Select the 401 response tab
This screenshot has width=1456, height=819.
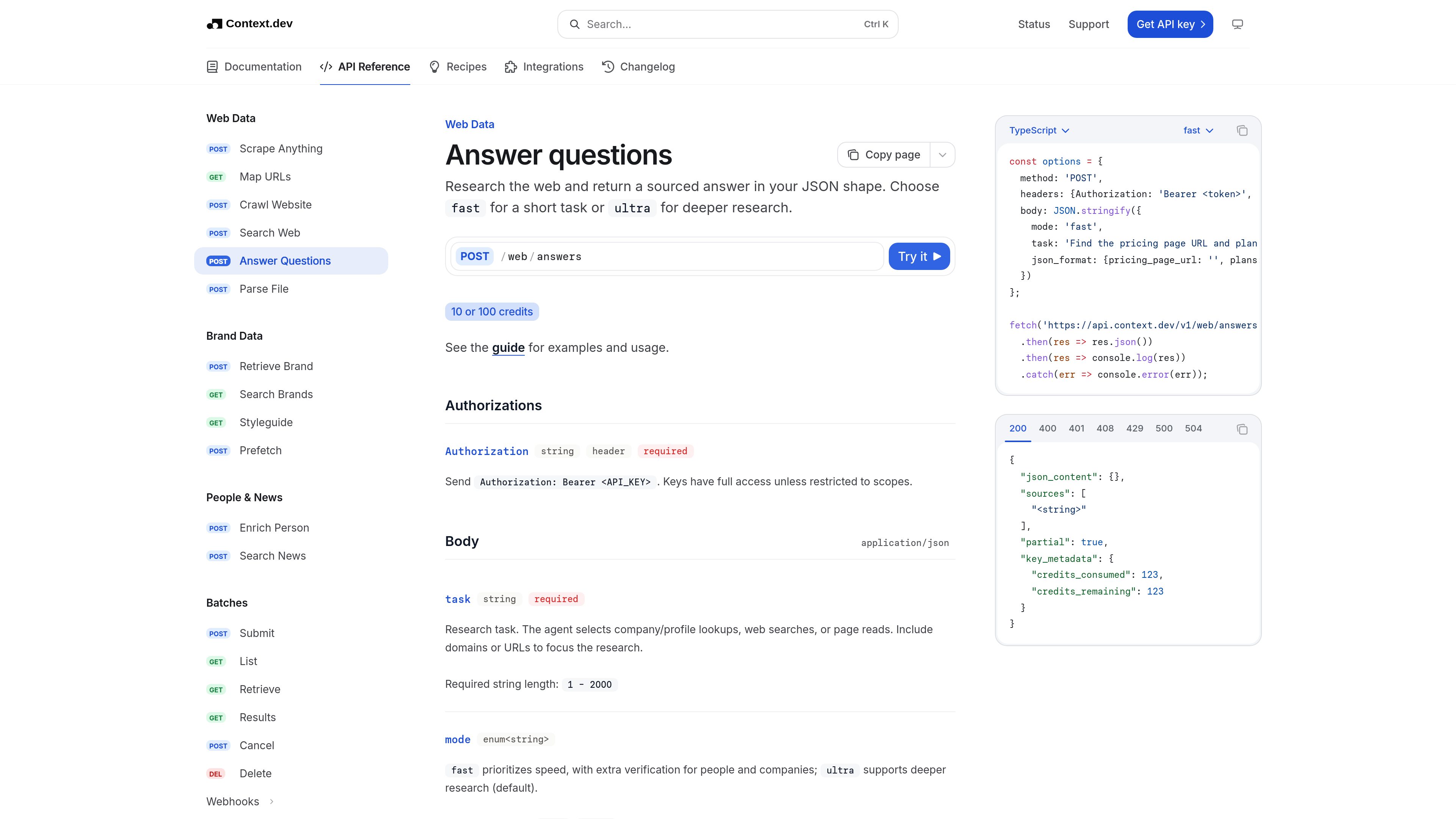click(x=1076, y=428)
